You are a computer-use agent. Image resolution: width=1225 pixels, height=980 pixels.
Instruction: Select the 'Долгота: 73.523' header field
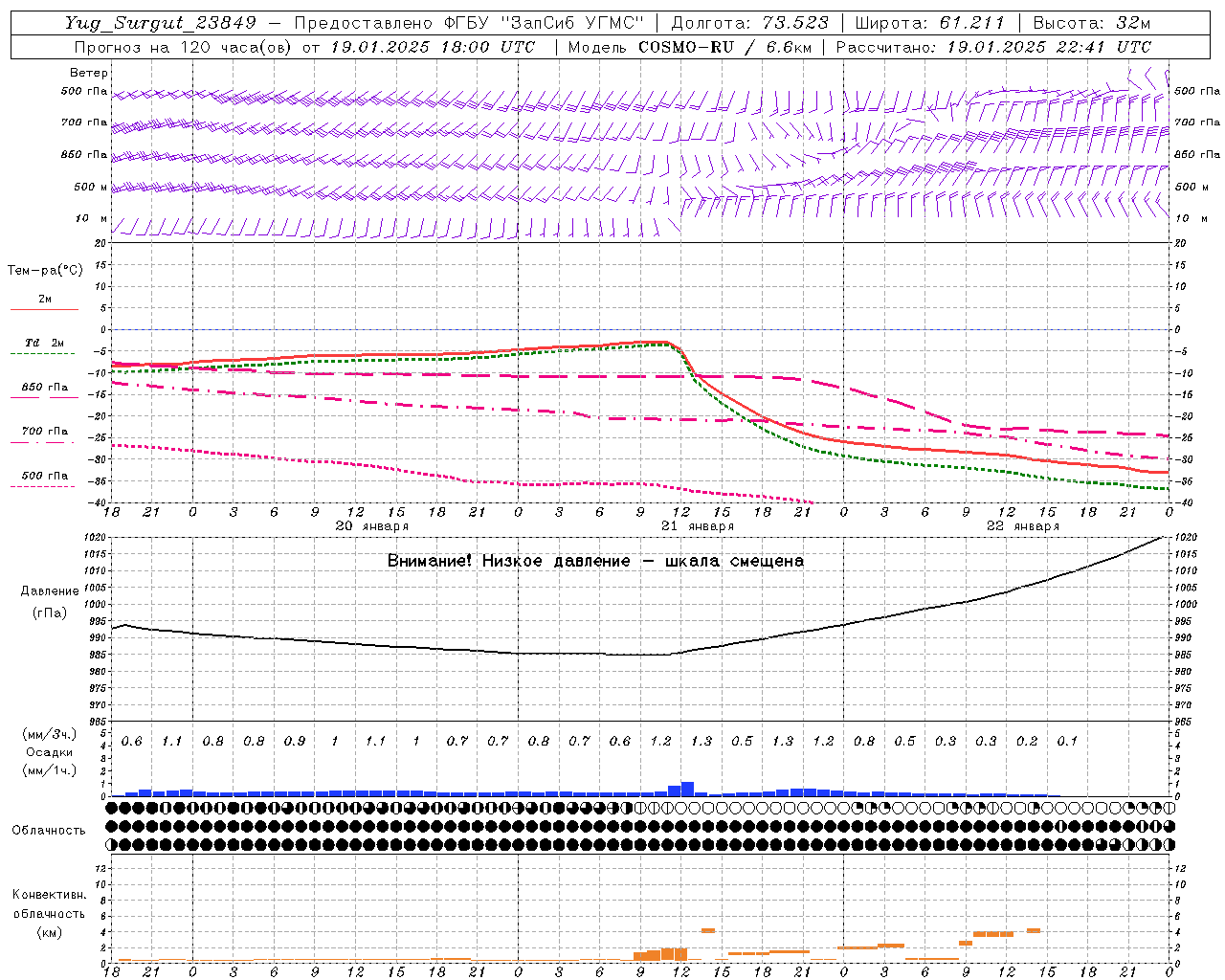tap(749, 23)
